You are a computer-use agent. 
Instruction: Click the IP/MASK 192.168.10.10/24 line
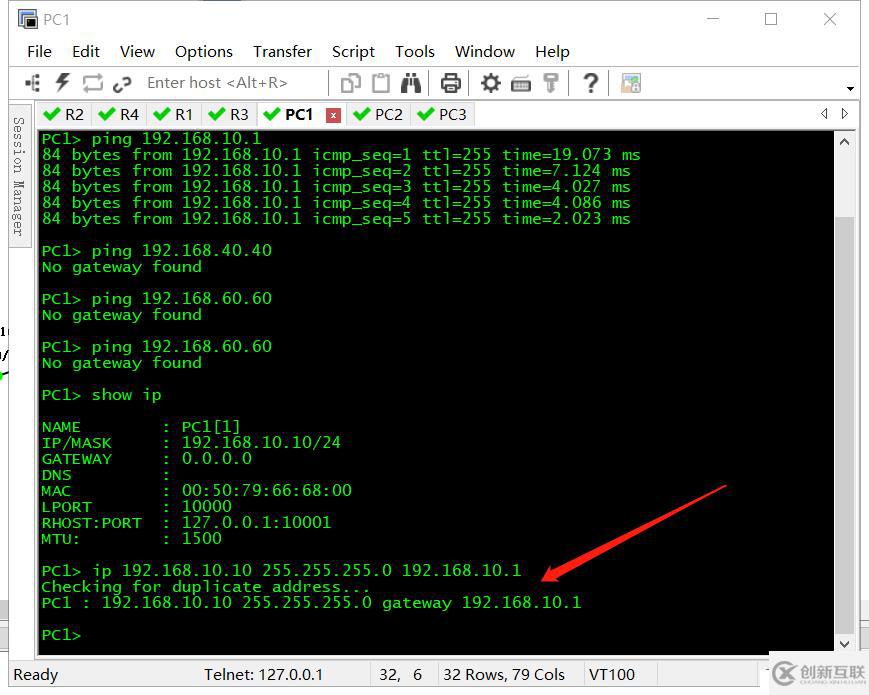click(191, 442)
